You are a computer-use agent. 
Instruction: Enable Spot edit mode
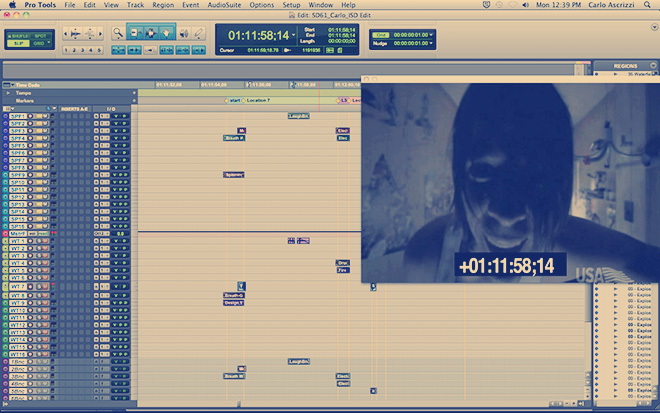click(x=41, y=36)
